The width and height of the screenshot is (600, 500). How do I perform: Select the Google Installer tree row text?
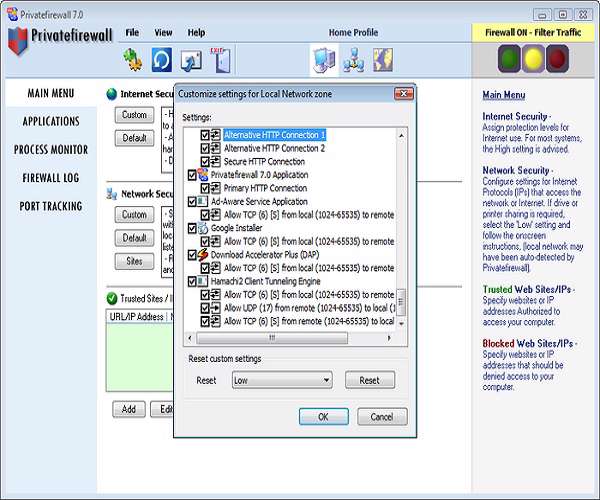tap(236, 228)
